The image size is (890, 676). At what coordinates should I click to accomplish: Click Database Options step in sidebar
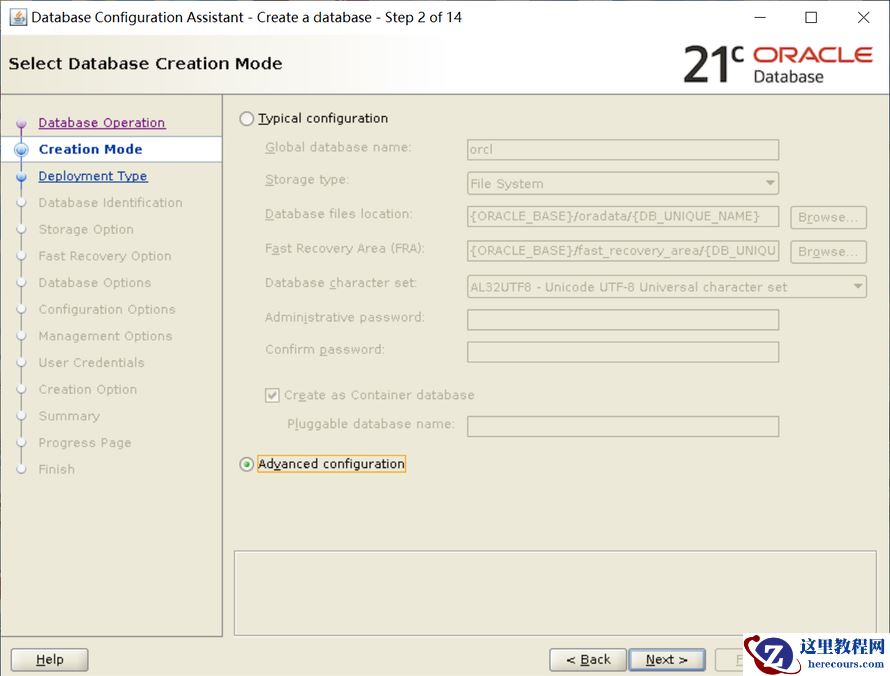point(94,283)
